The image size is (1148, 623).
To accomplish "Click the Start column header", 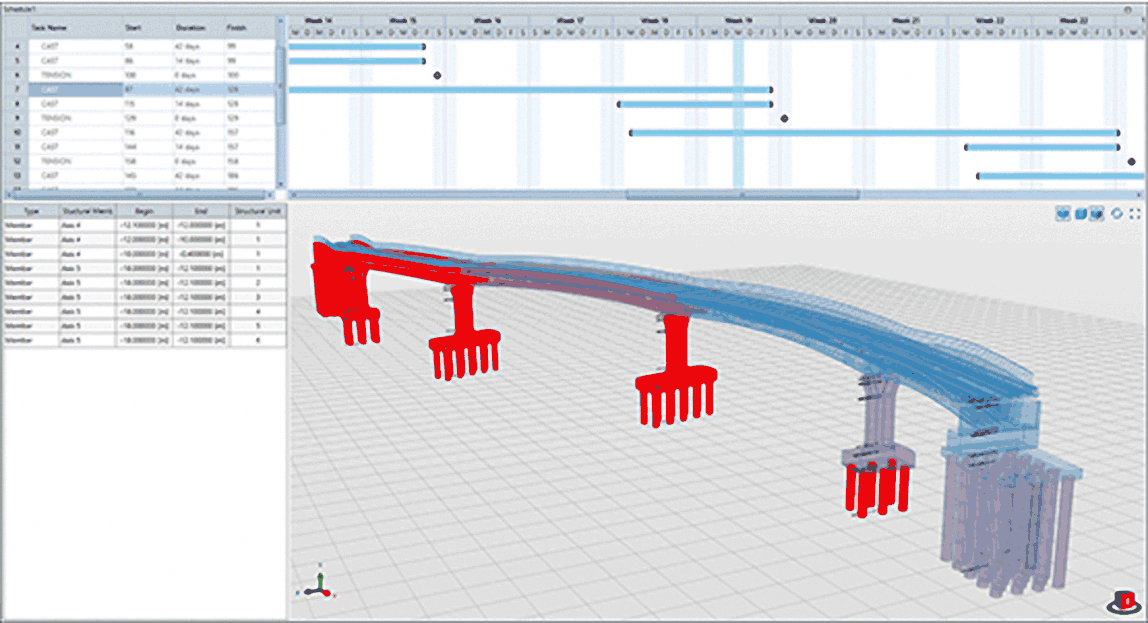I will point(147,28).
